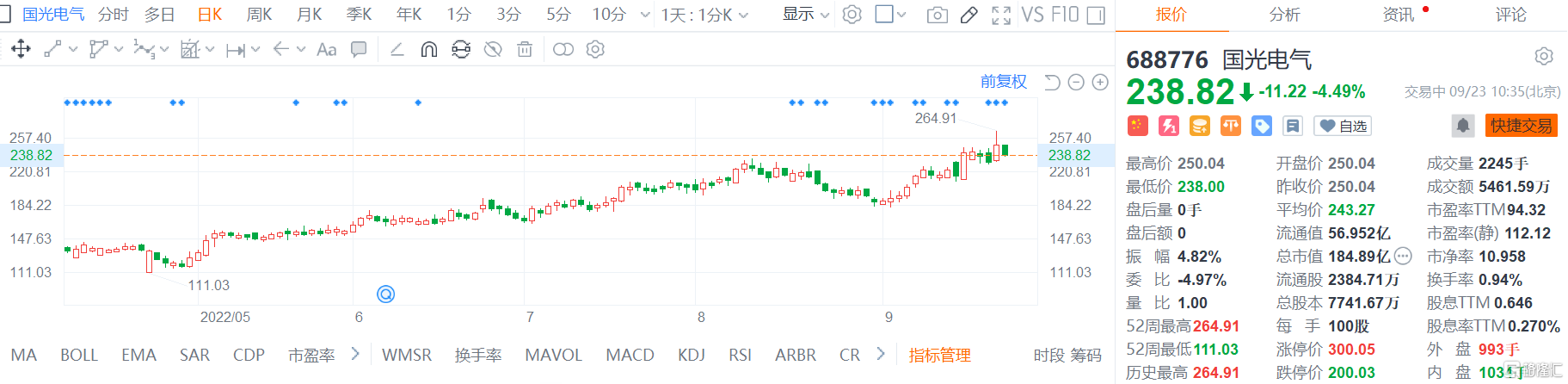Screen dimensions: 1568x384
Task: Select the arrow marker tool
Action: [x=280, y=49]
